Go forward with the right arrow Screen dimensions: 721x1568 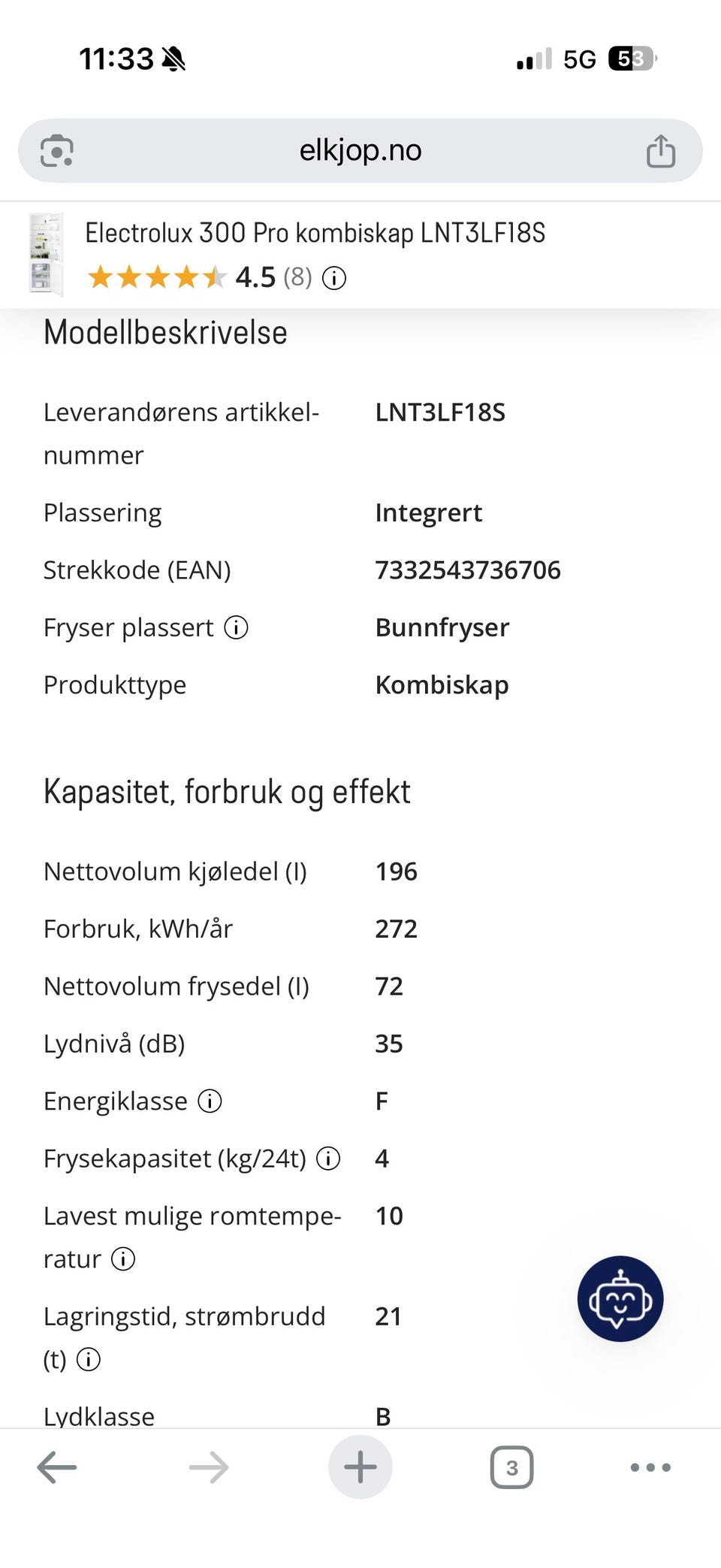click(209, 1467)
